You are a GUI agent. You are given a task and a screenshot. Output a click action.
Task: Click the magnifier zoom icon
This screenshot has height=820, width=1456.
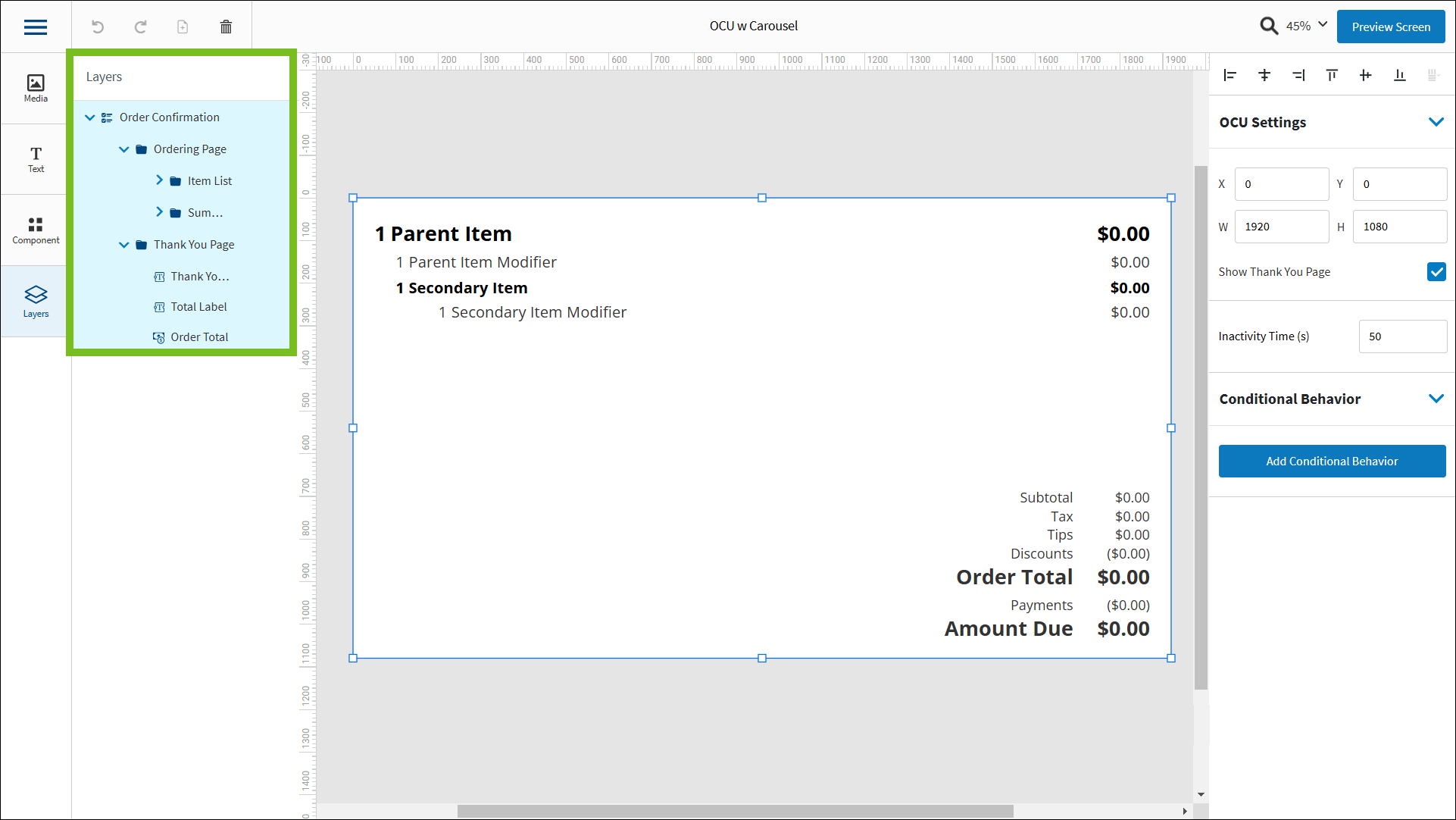[x=1268, y=27]
